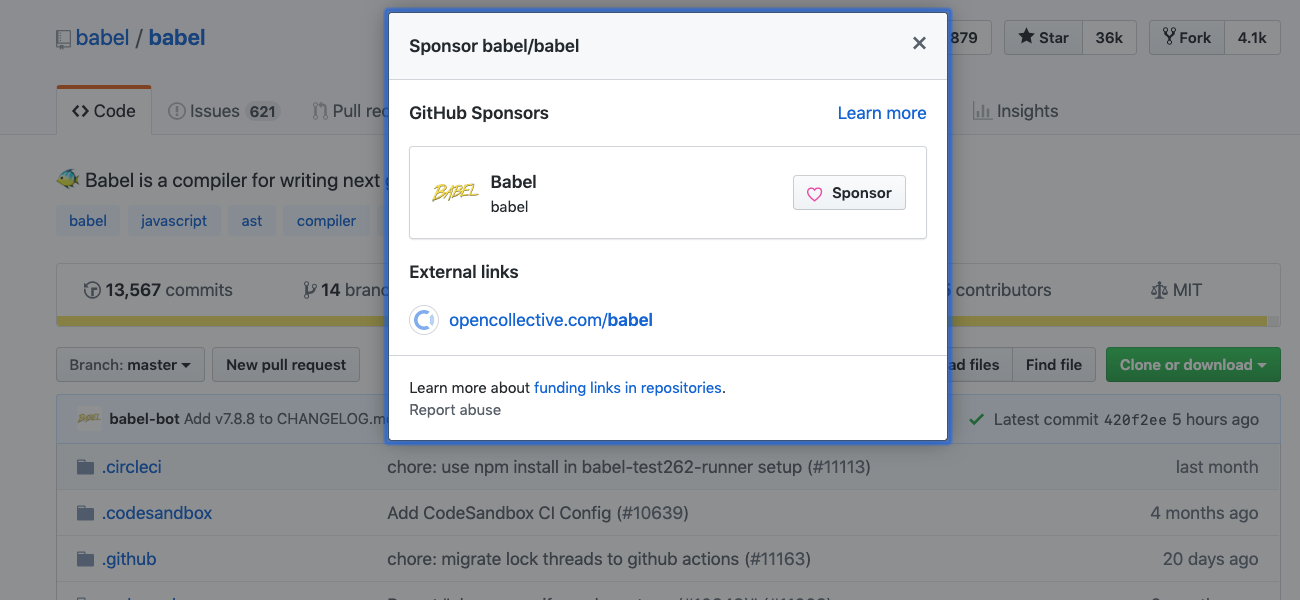Click the repository book icon beside babel/babel
This screenshot has width=1300, height=600.
click(x=63, y=38)
